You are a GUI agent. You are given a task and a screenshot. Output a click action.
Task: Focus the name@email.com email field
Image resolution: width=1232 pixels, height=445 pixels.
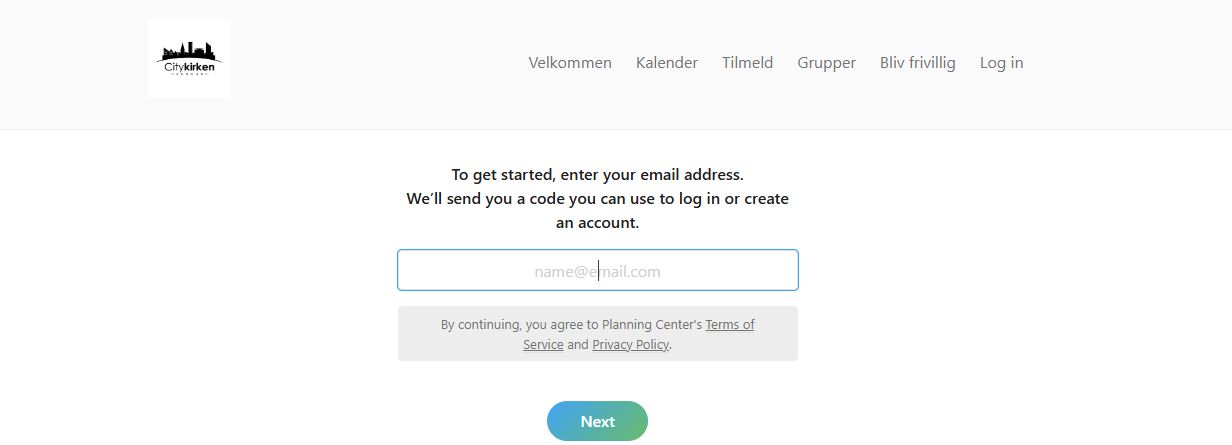(x=598, y=271)
